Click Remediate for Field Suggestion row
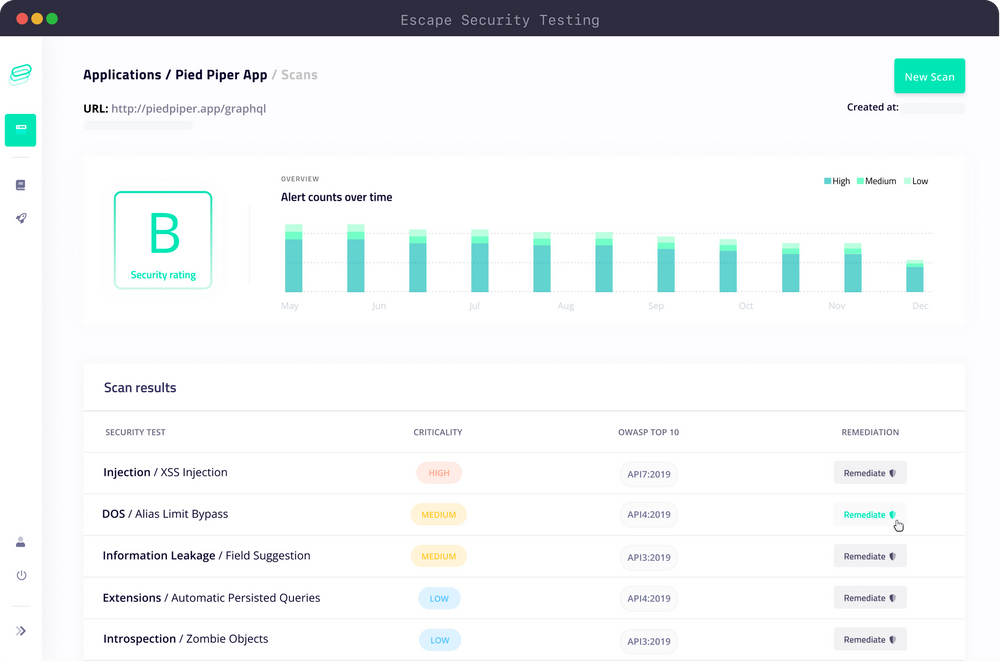1000x661 pixels. (x=870, y=556)
